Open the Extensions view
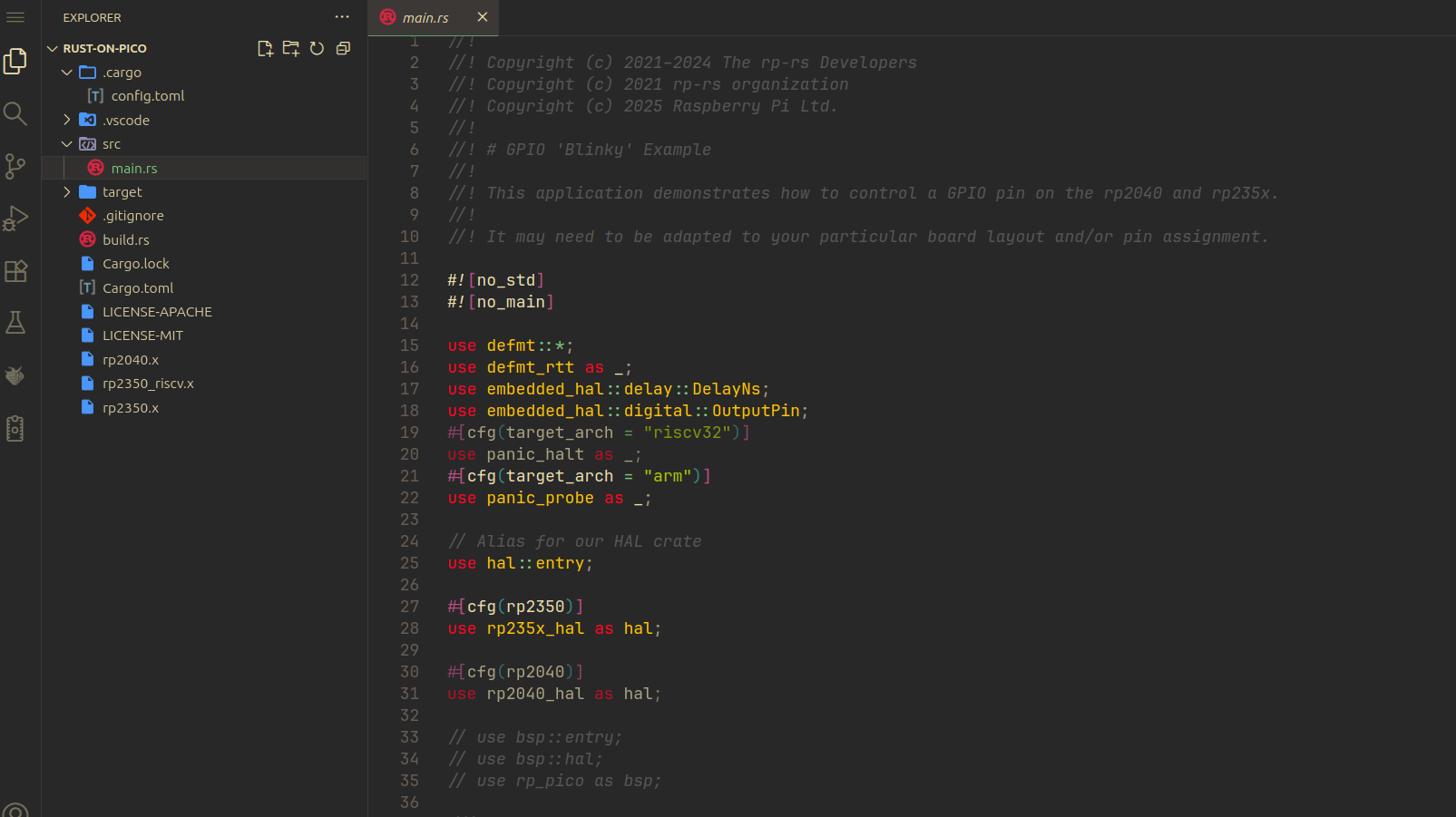 [15, 270]
